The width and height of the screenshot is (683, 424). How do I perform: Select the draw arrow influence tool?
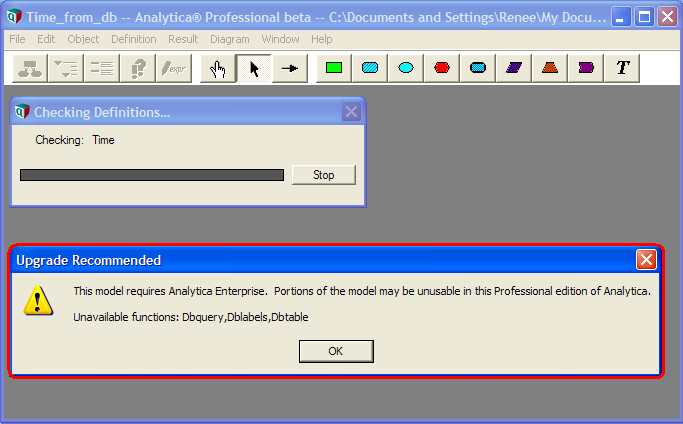[290, 68]
